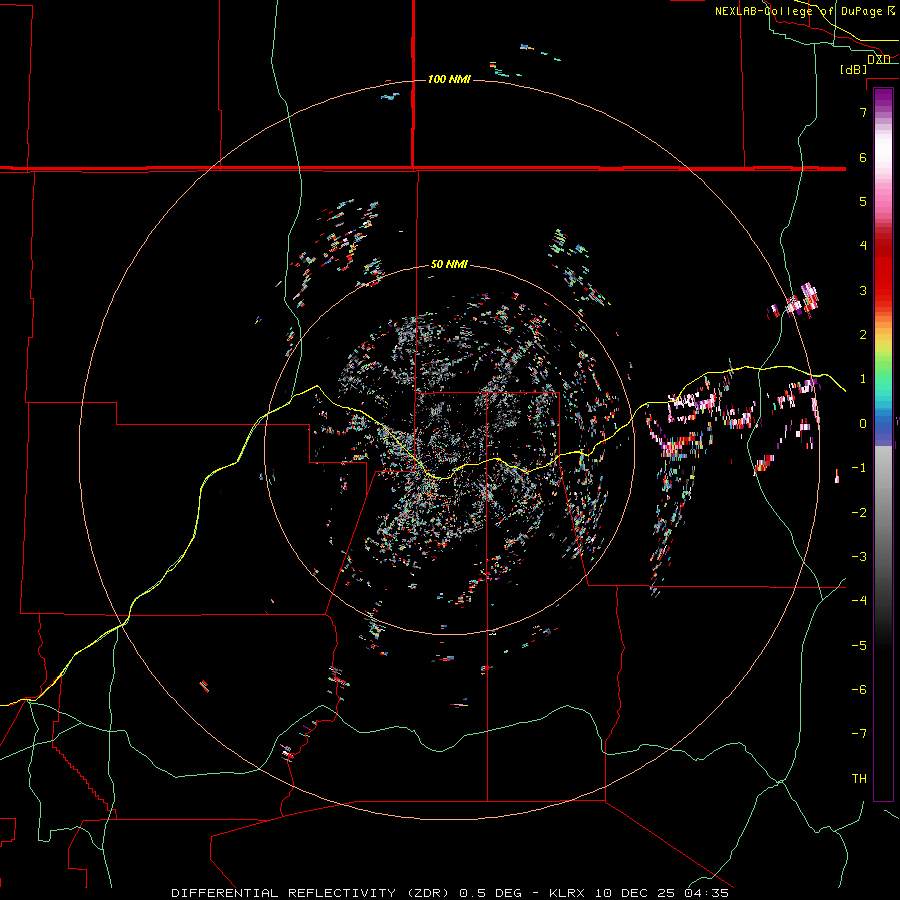Viewport: 900px width, 900px height.
Task: Click the 3 value on the scale
Action: tap(863, 290)
